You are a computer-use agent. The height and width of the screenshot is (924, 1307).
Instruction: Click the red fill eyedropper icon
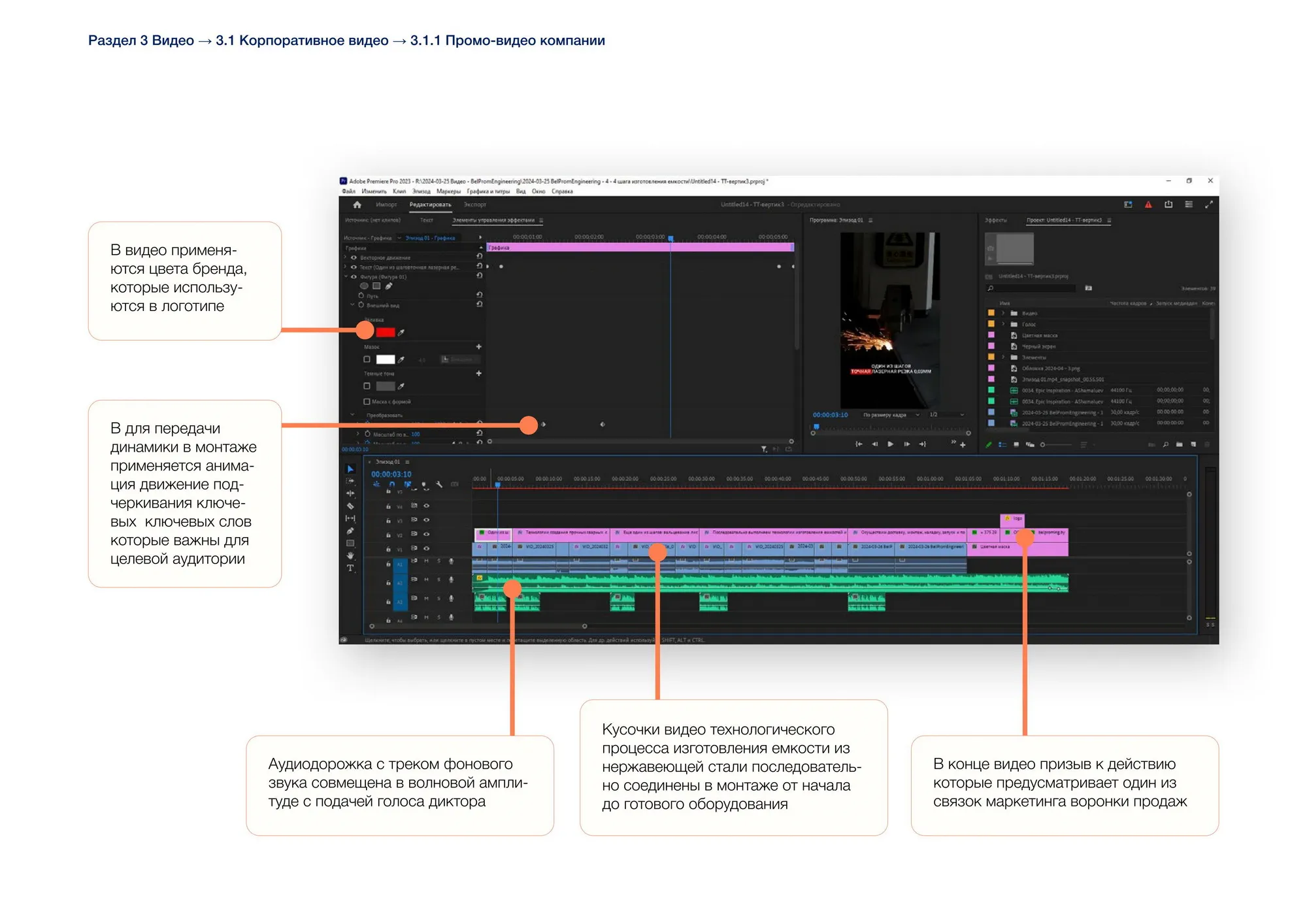401,333
